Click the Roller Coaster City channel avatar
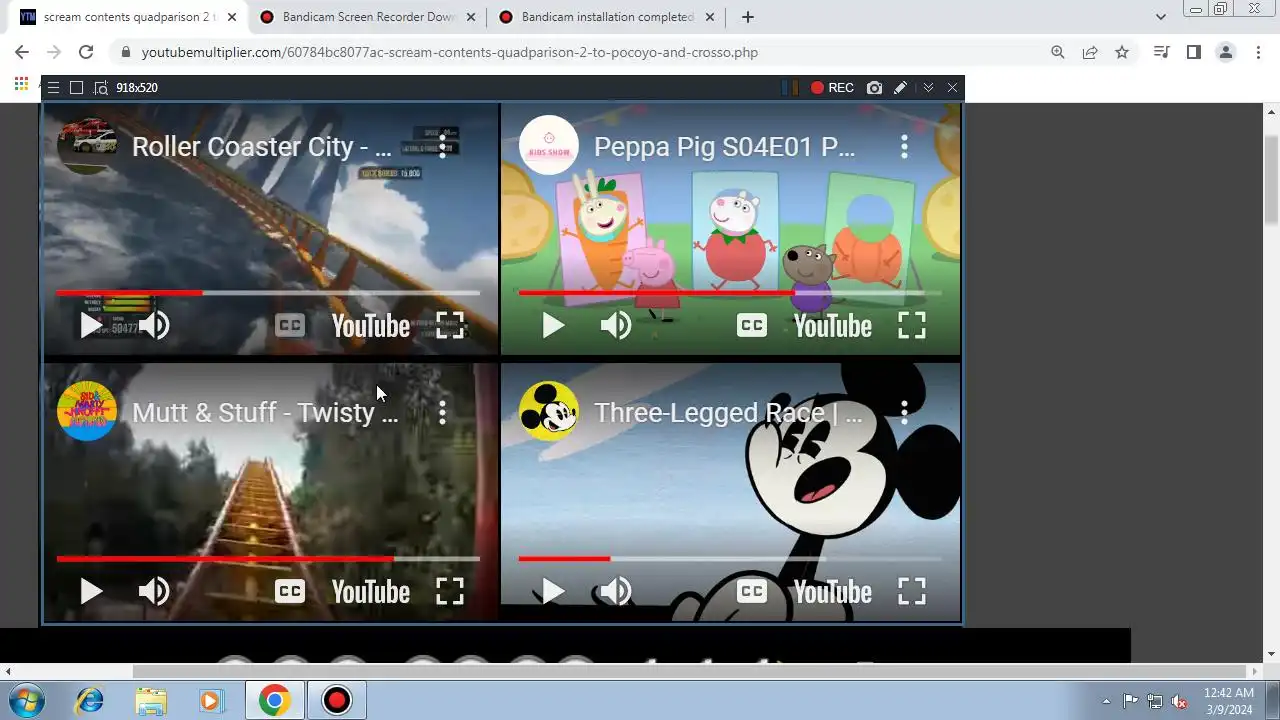Viewport: 1280px width, 720px height. click(x=87, y=146)
